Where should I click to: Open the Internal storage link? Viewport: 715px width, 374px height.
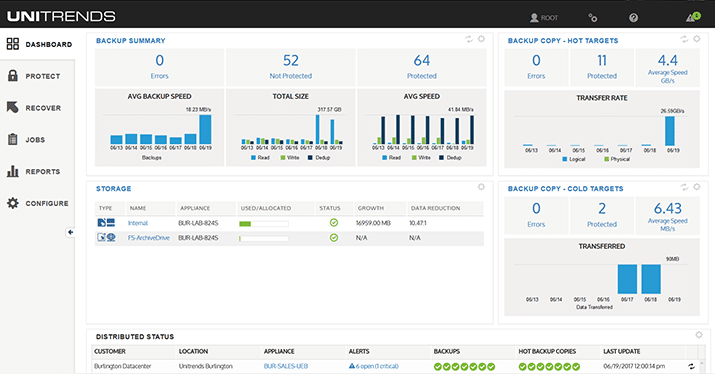(x=138, y=223)
